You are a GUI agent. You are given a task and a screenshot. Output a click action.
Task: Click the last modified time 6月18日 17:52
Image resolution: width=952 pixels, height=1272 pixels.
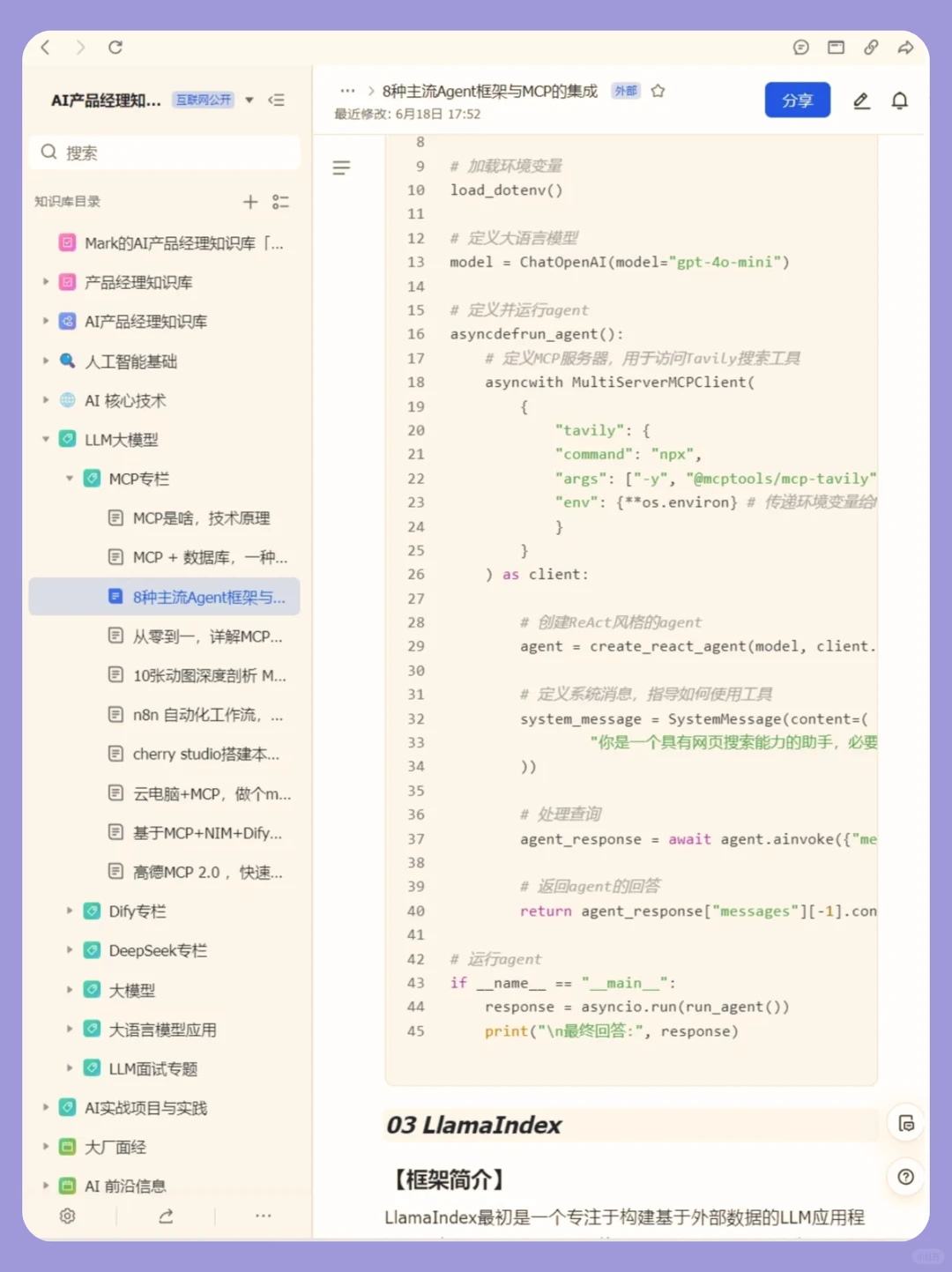tap(438, 114)
